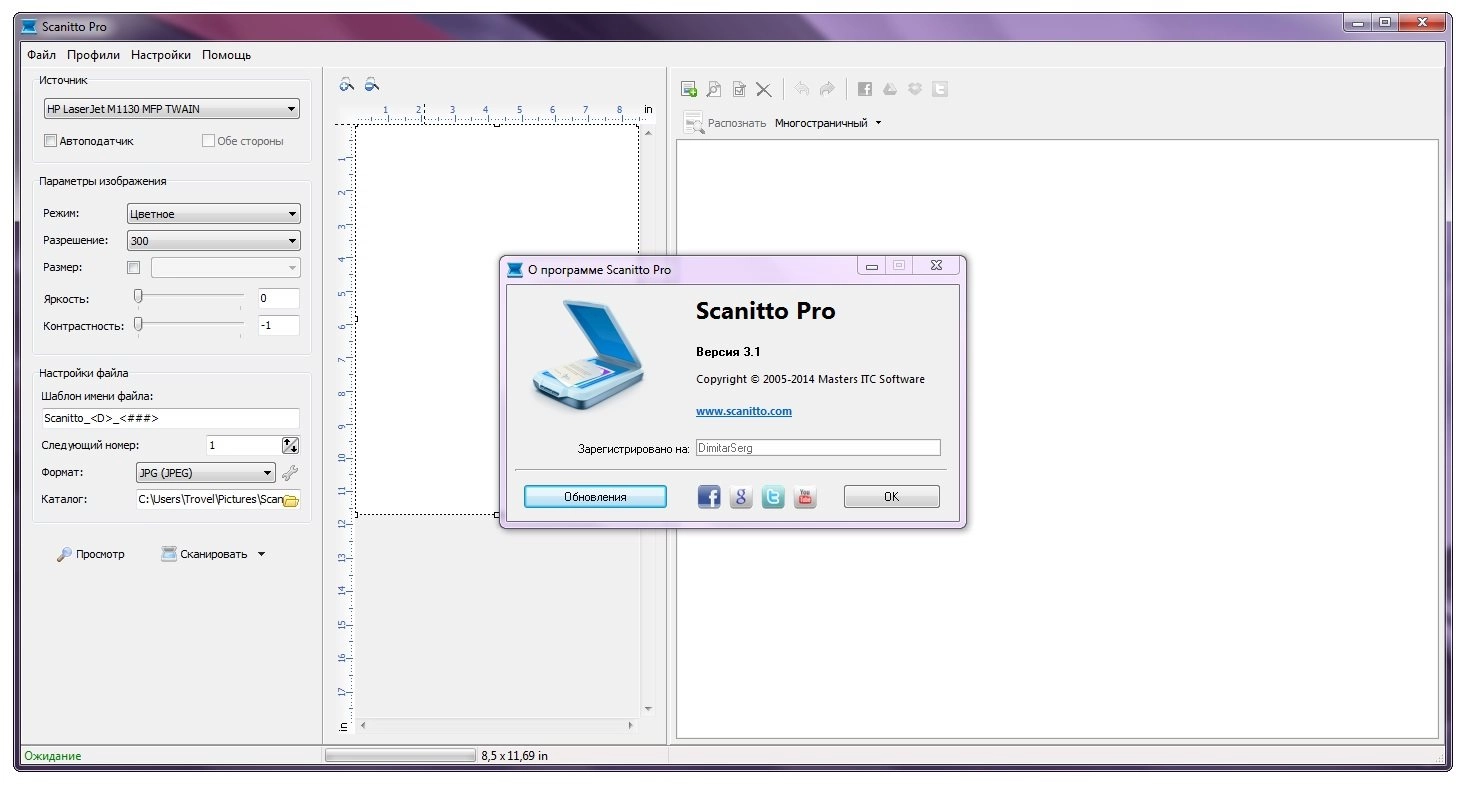1470x791 pixels.
Task: Click the 8,5 x 11,69 in size text
Action: tap(514, 756)
